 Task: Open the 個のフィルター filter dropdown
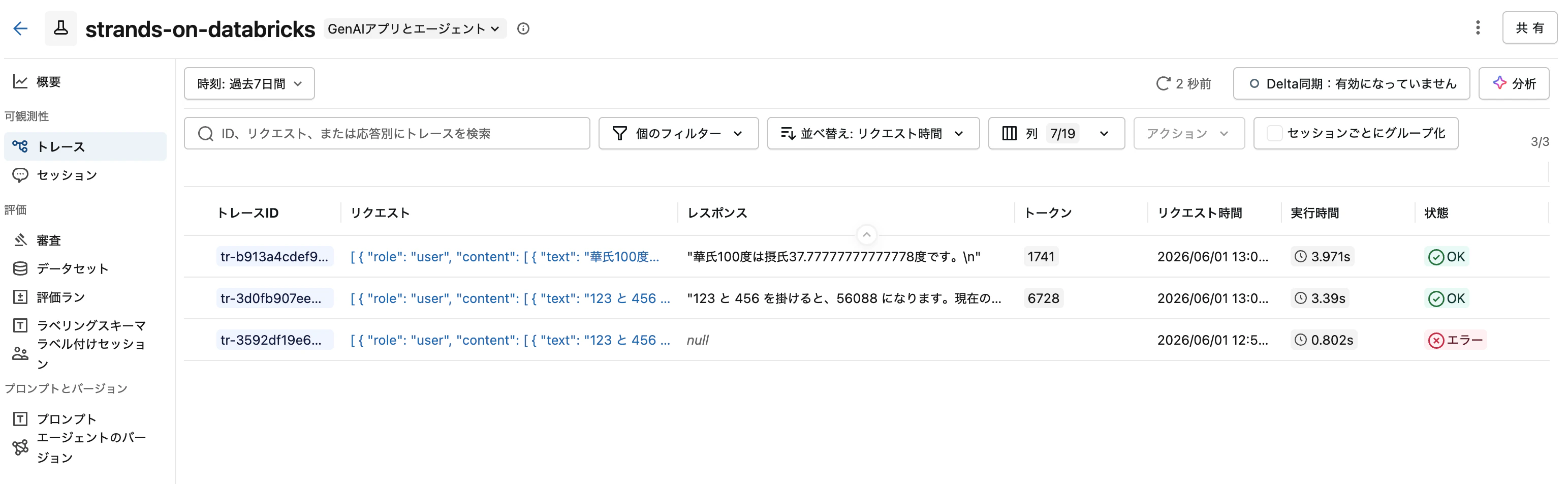(678, 133)
